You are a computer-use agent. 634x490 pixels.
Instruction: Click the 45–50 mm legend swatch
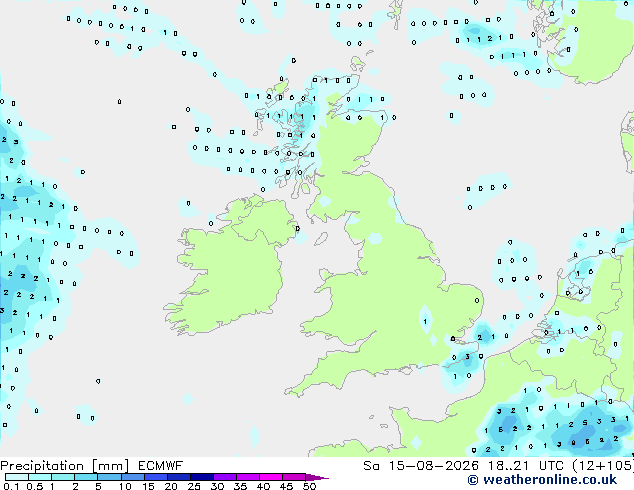click(x=294, y=477)
